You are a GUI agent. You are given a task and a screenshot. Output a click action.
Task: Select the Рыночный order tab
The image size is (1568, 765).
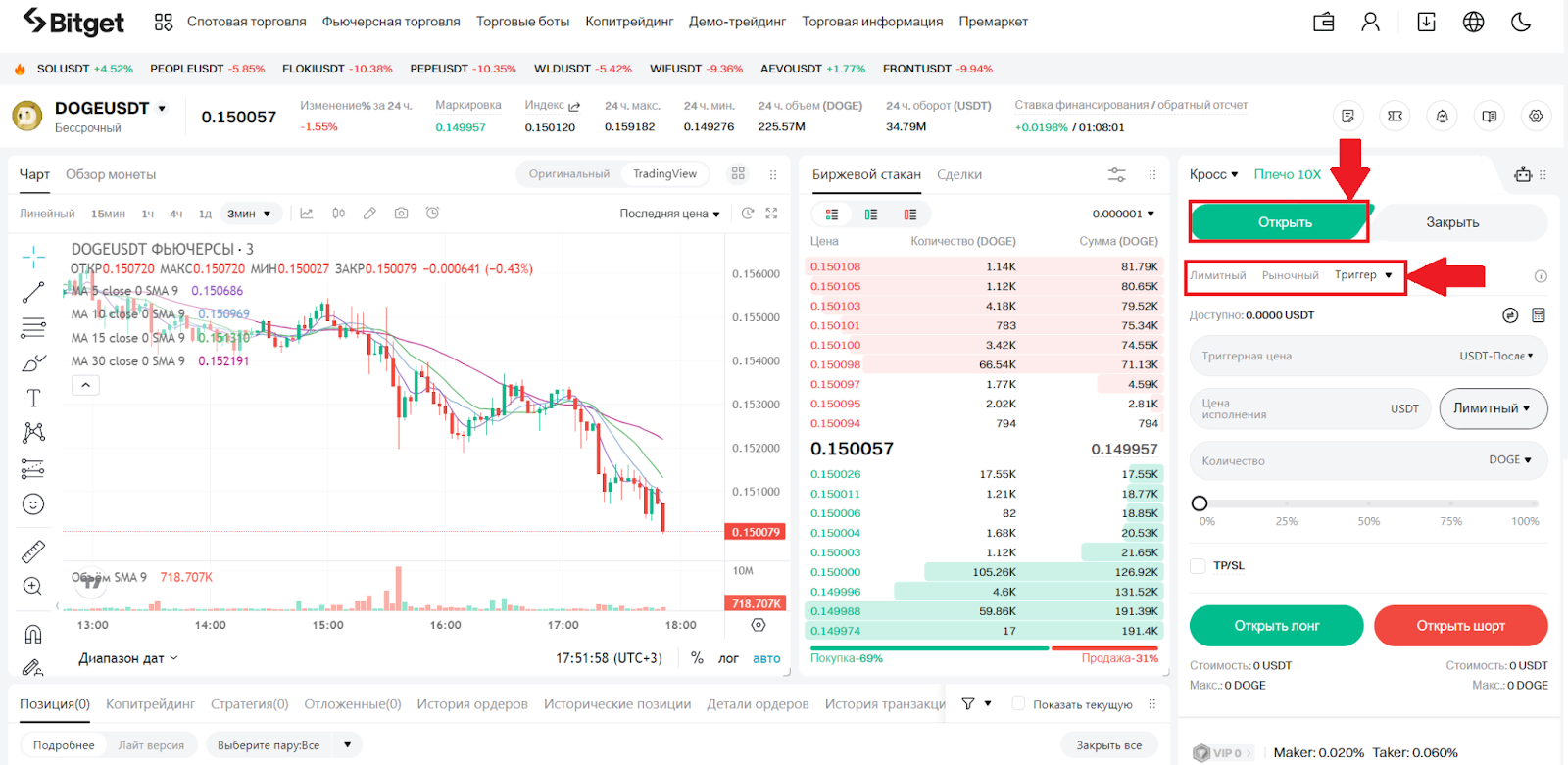click(x=1290, y=275)
